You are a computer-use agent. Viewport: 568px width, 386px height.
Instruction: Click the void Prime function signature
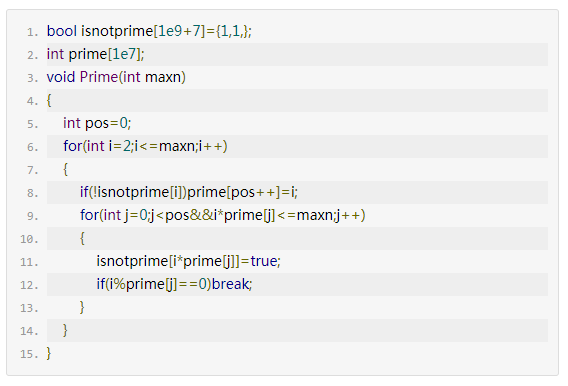click(x=116, y=77)
